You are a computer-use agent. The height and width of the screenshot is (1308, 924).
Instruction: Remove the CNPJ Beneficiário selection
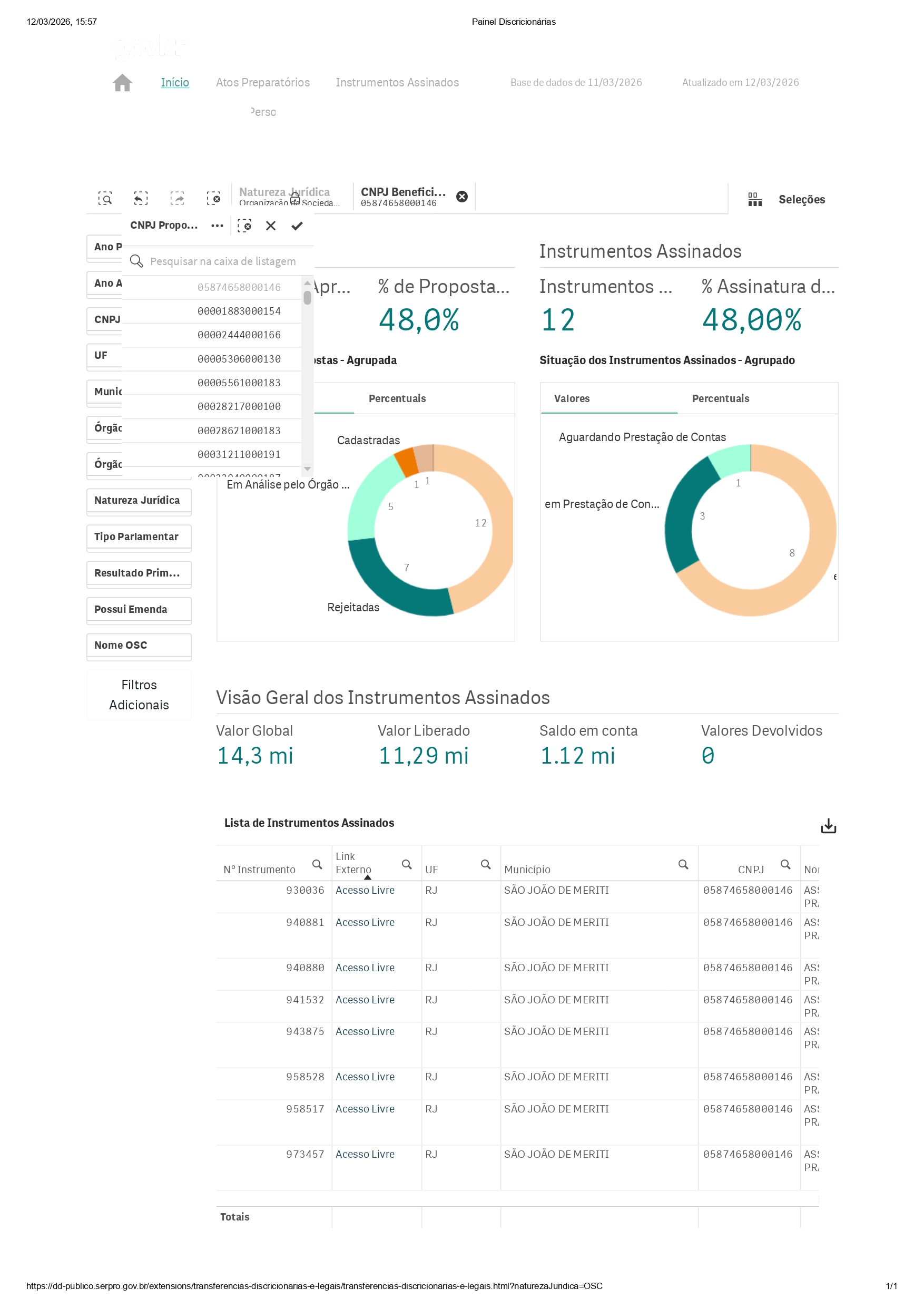point(461,197)
